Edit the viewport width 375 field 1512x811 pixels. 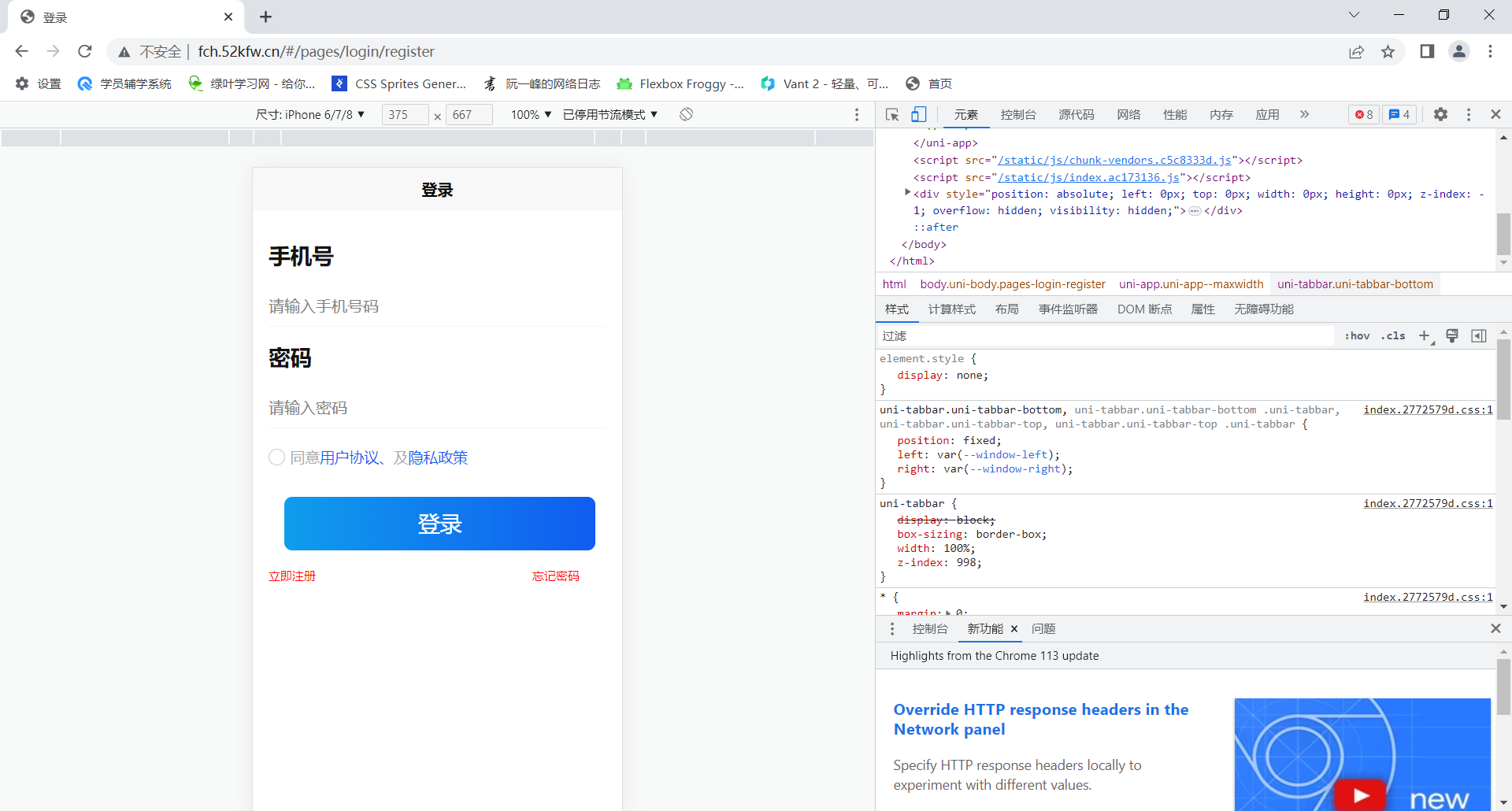click(x=405, y=115)
